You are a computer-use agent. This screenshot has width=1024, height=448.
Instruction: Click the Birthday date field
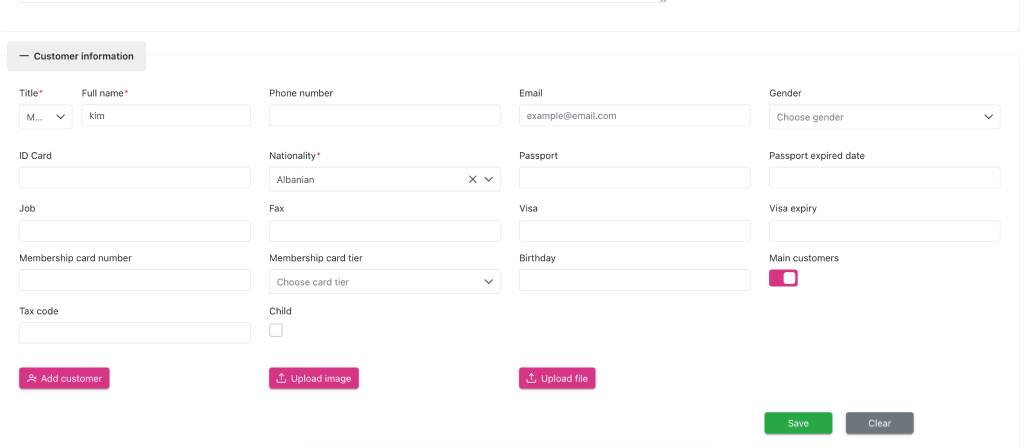[x=634, y=280]
